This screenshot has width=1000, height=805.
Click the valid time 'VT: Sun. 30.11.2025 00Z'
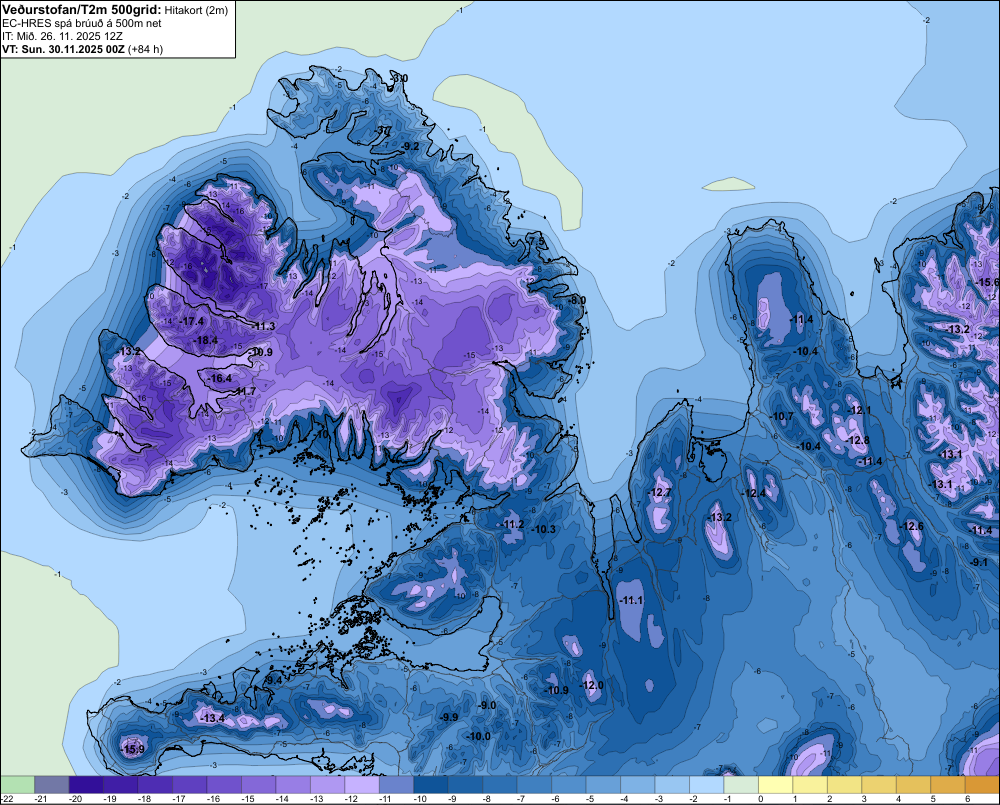point(64,49)
